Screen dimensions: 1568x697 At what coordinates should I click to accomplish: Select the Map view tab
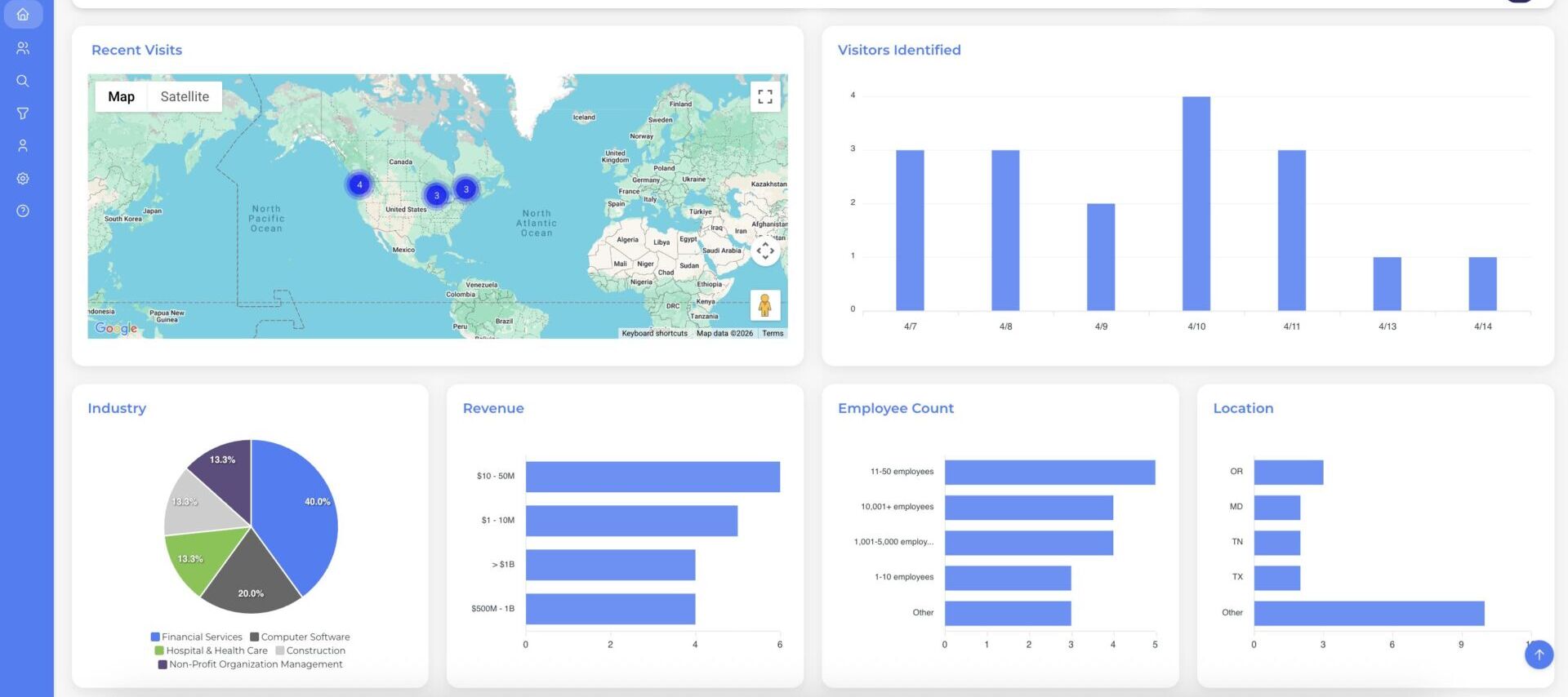pos(121,97)
